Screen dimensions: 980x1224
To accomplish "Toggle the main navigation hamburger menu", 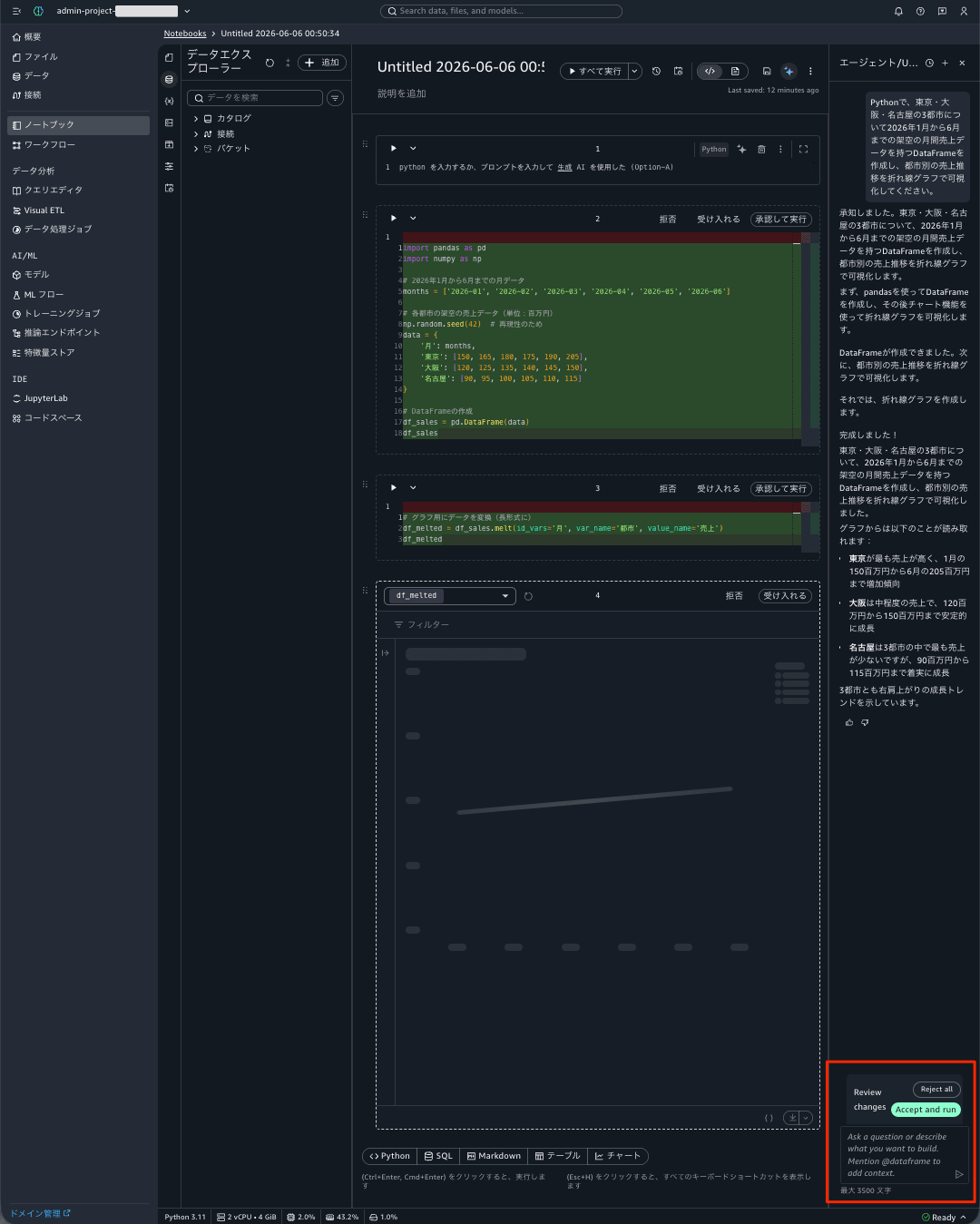I will (16, 11).
